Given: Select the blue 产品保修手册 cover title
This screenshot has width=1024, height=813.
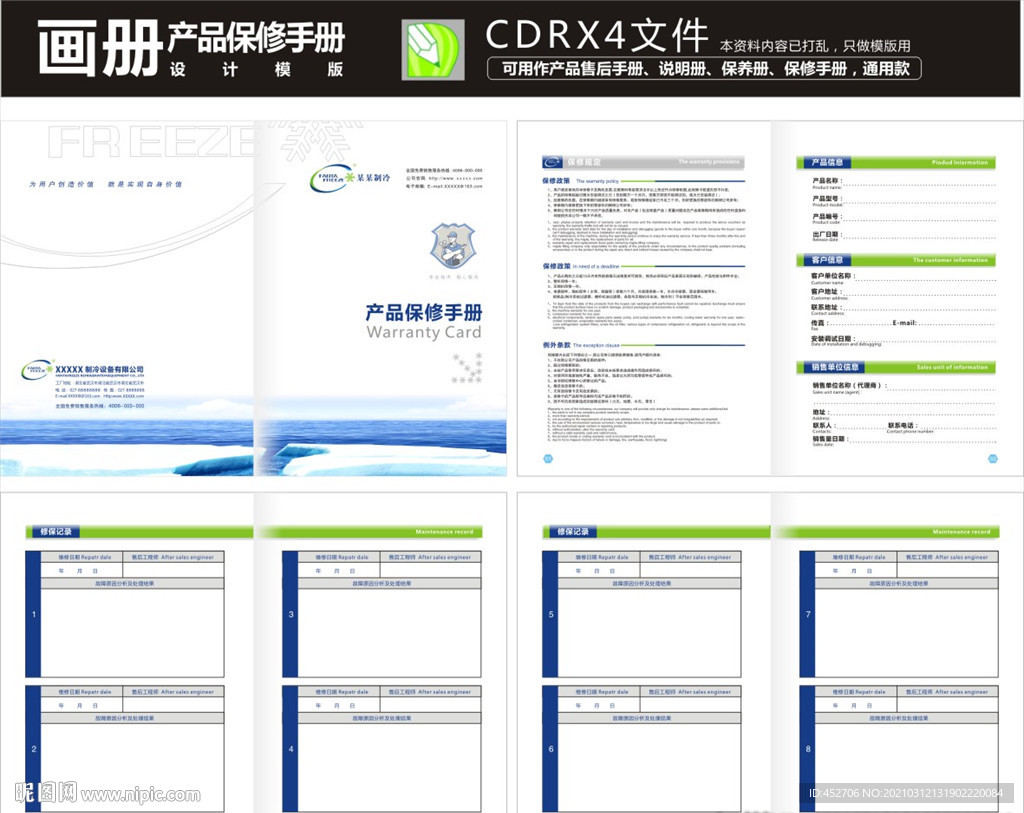Looking at the screenshot, I should pyautogui.click(x=423, y=312).
